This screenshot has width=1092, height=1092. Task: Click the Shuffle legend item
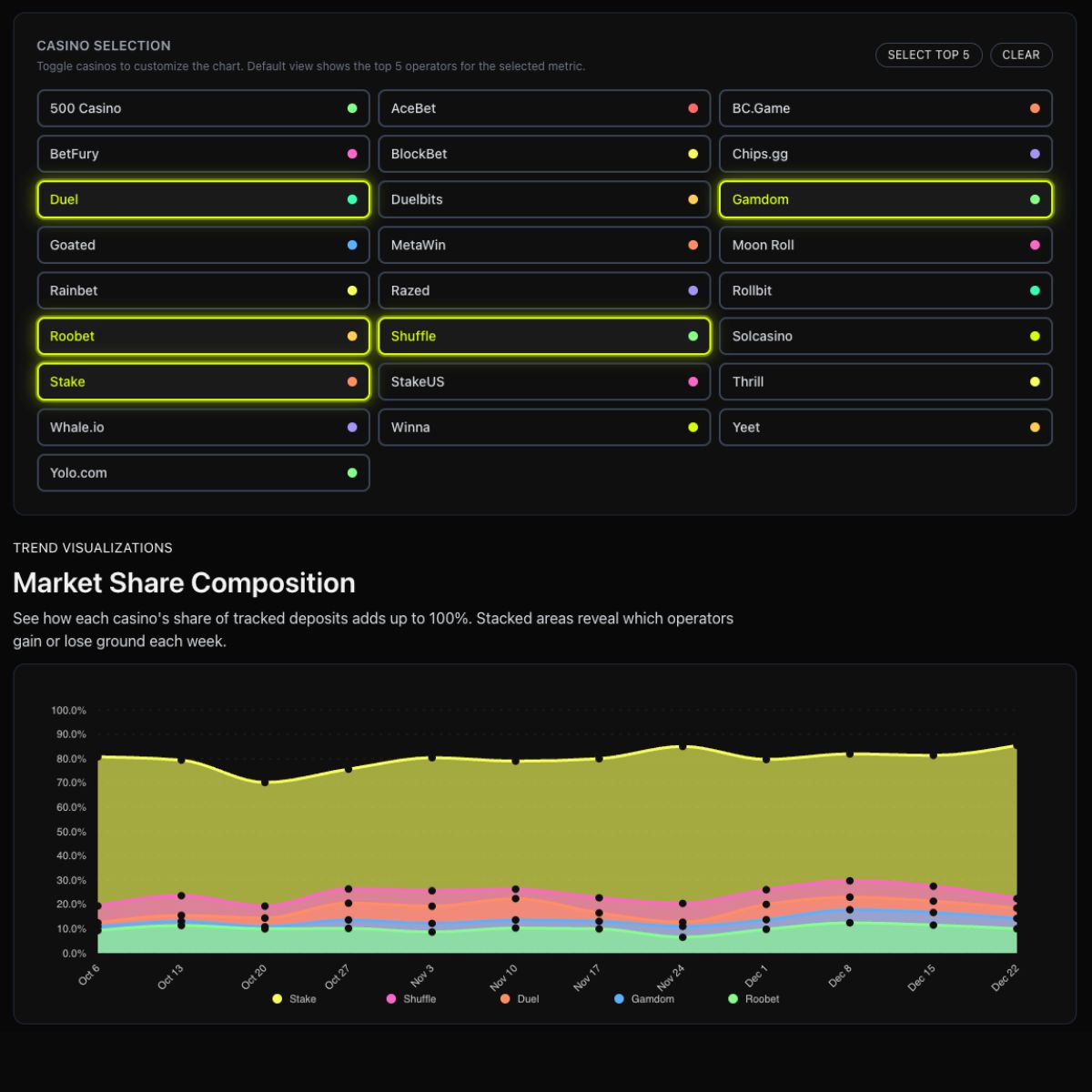coord(410,998)
